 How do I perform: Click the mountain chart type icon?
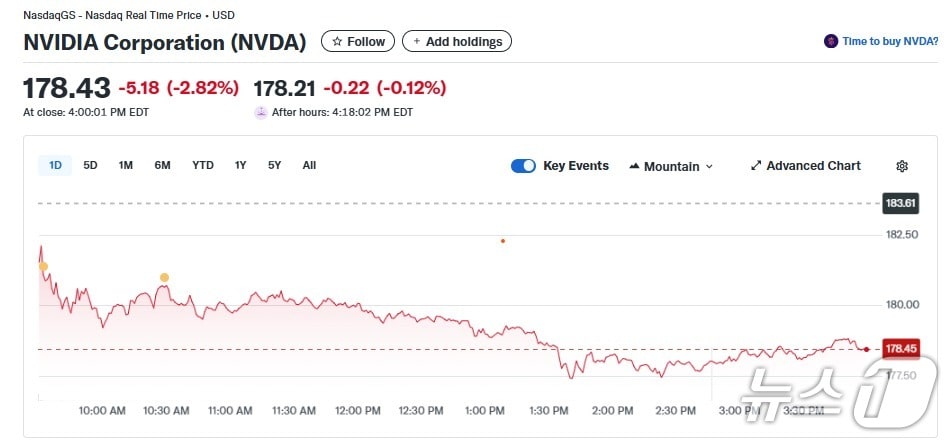click(x=634, y=166)
